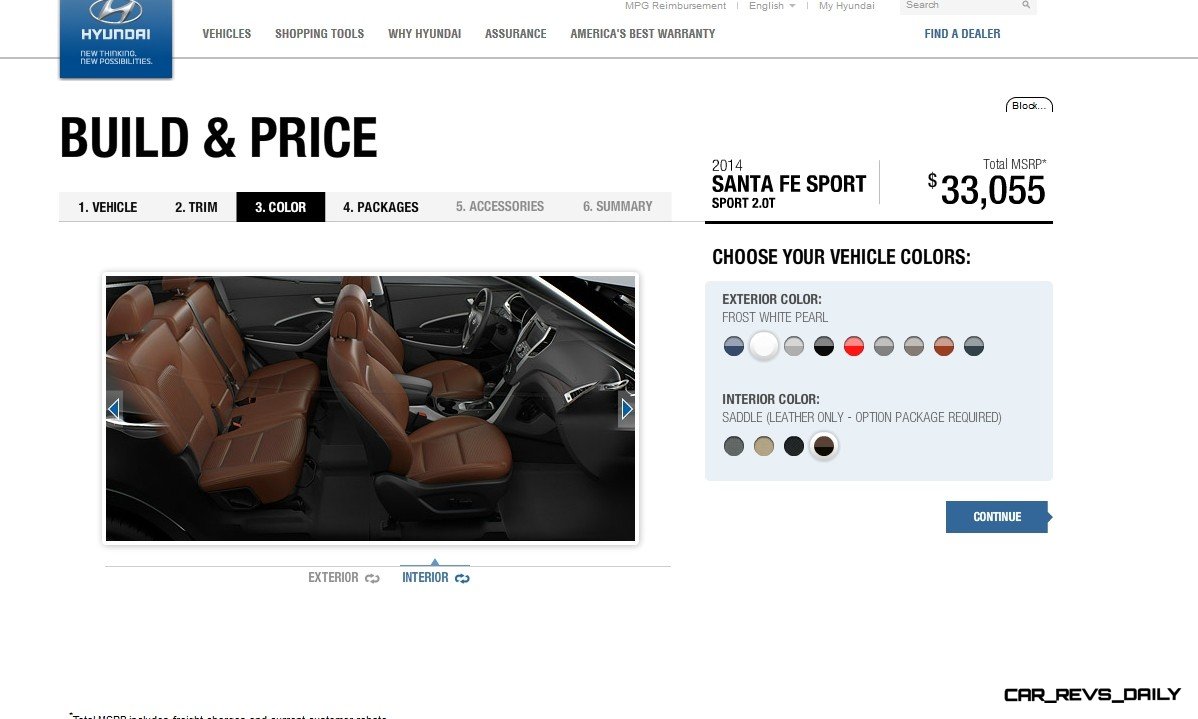Click the interior car preview image
Viewport: 1198px width, 719px height.
(371, 409)
